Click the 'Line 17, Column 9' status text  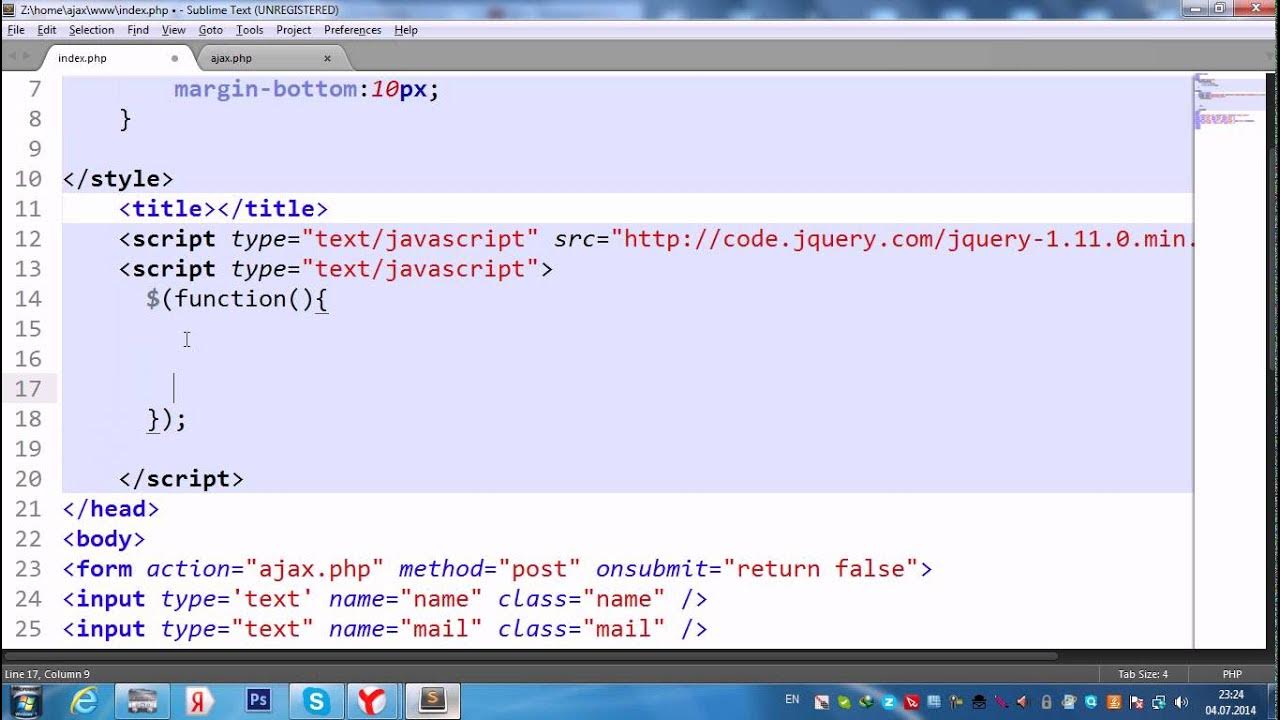pyautogui.click(x=47, y=674)
